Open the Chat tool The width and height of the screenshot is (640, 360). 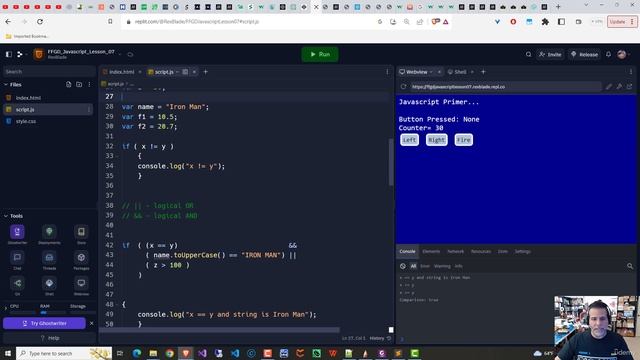tap(17, 260)
